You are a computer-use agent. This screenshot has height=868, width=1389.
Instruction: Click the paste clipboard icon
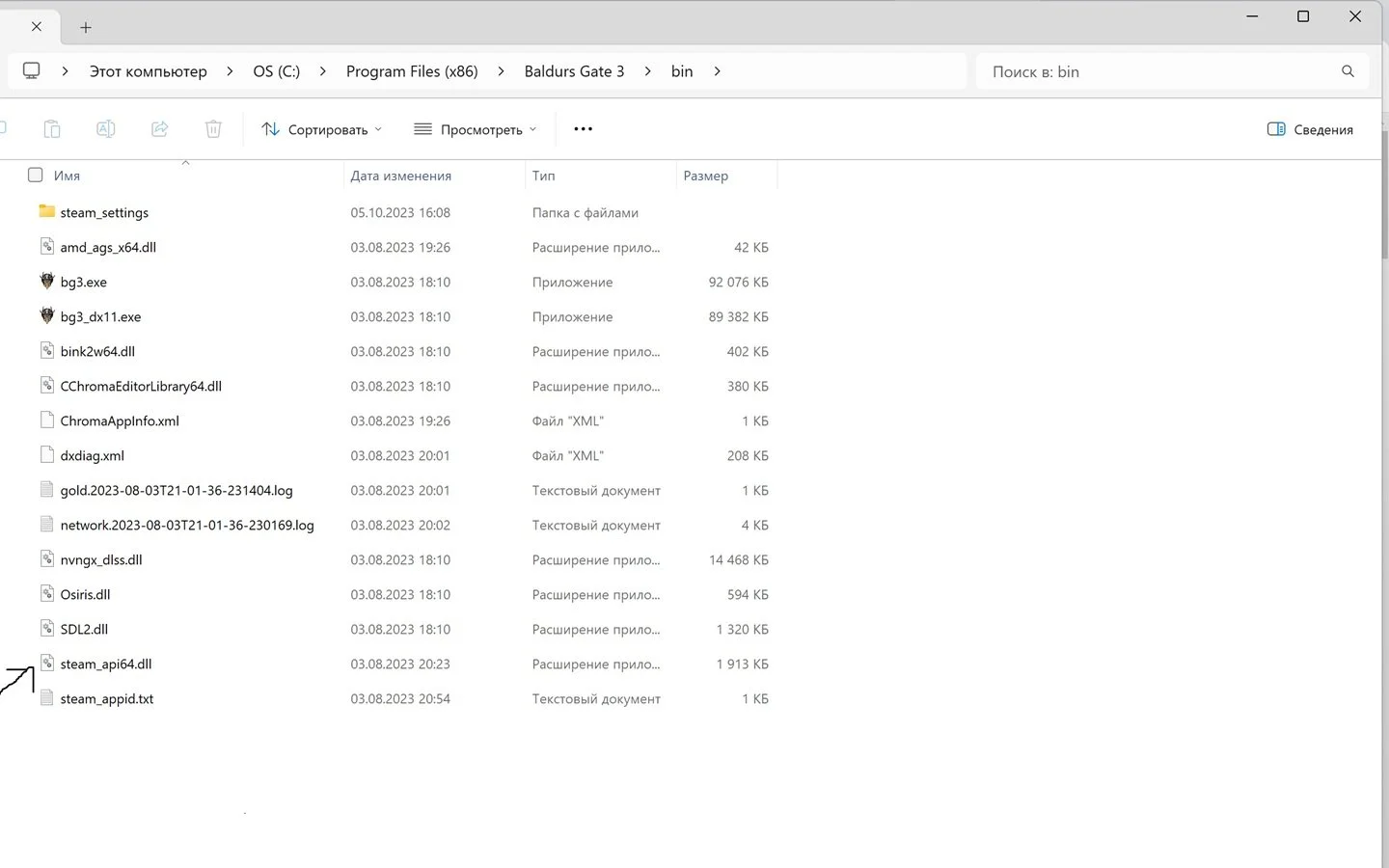[x=52, y=129]
